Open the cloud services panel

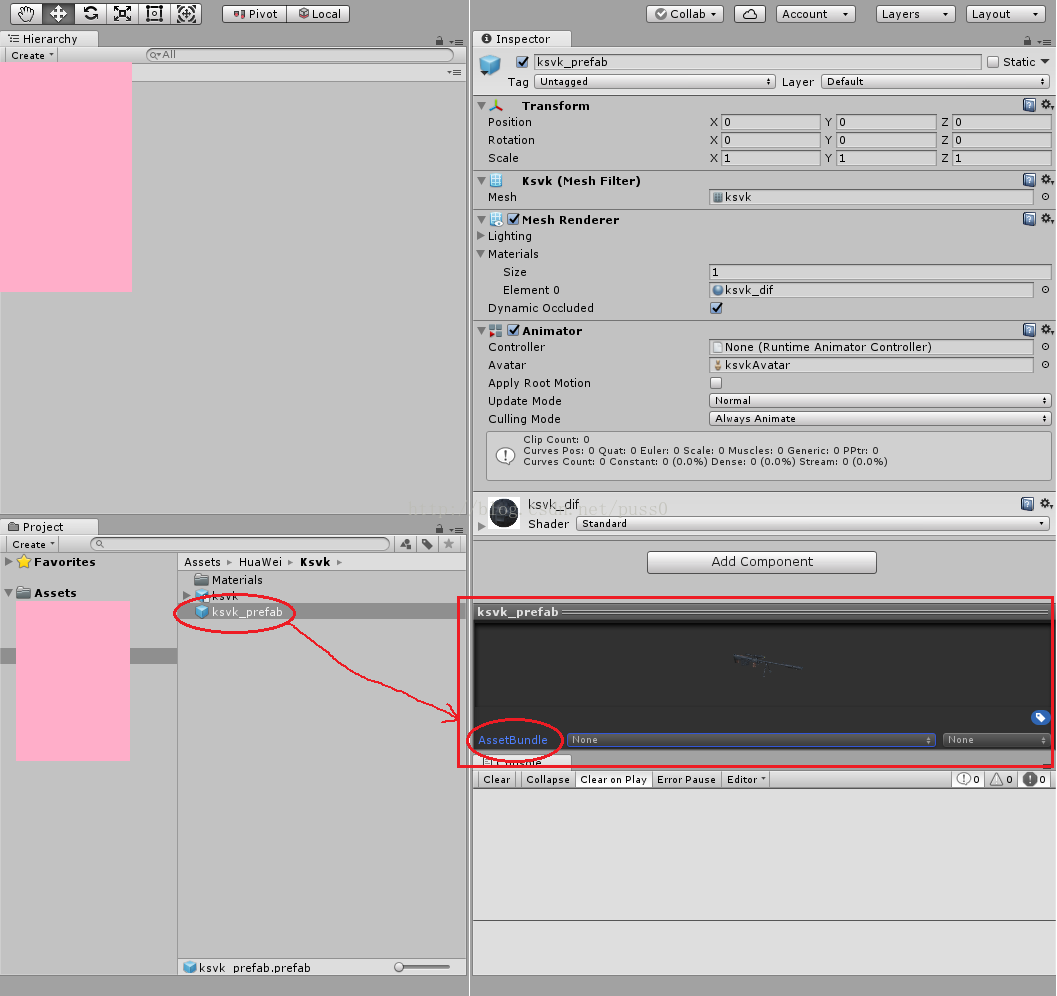pyautogui.click(x=750, y=14)
